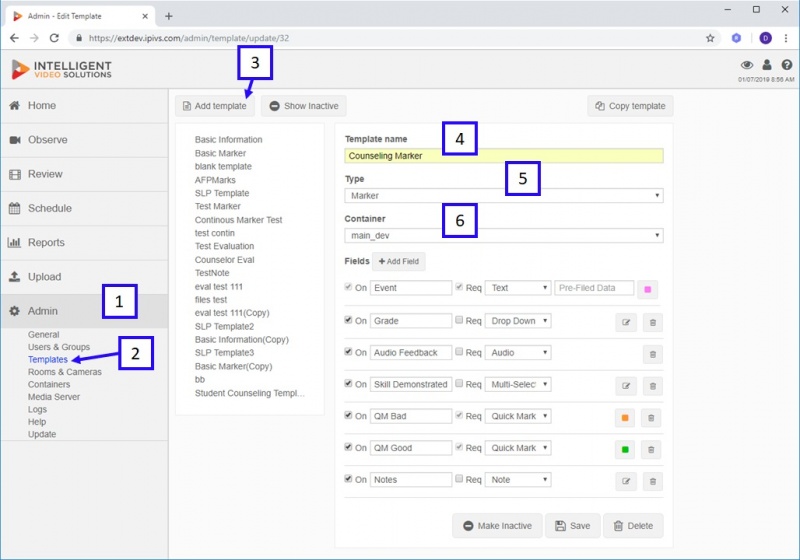Open the Event field type dropdown
The height and width of the screenshot is (560, 800).
coord(518,288)
